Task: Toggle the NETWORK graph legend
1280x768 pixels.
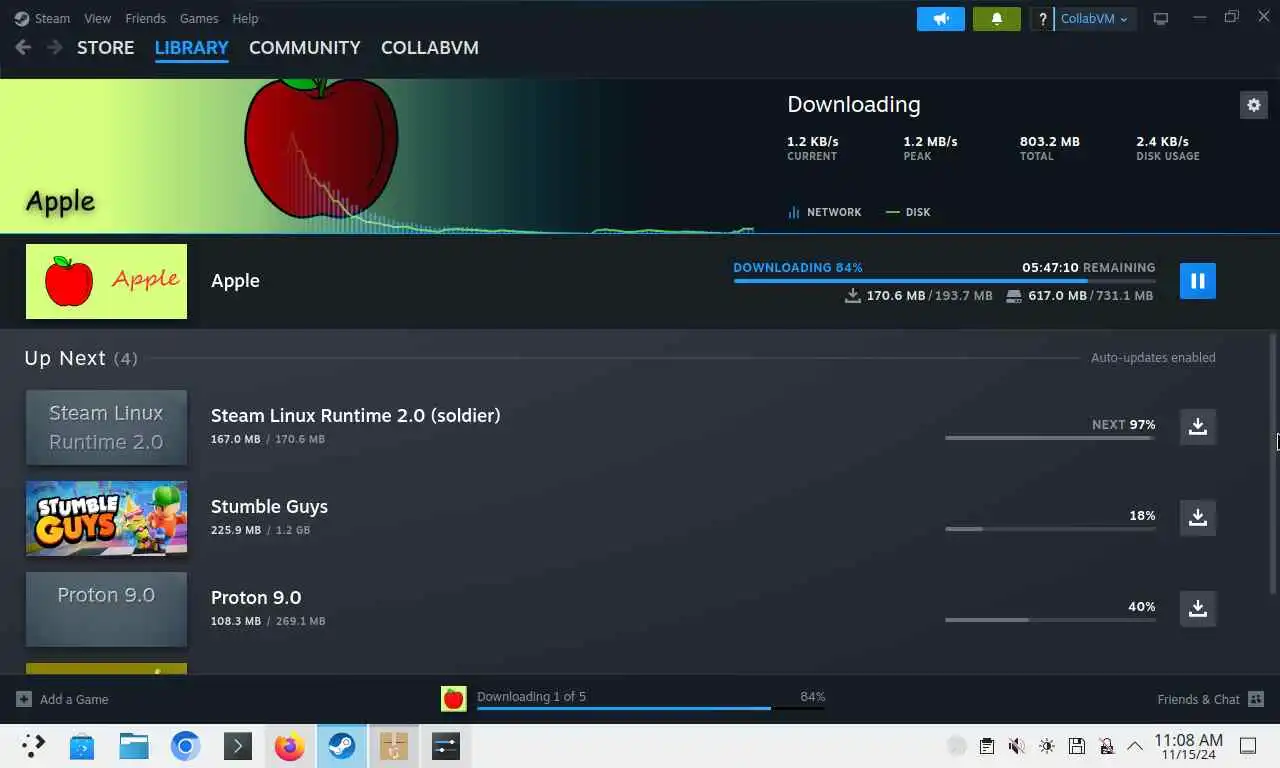Action: tap(824, 212)
